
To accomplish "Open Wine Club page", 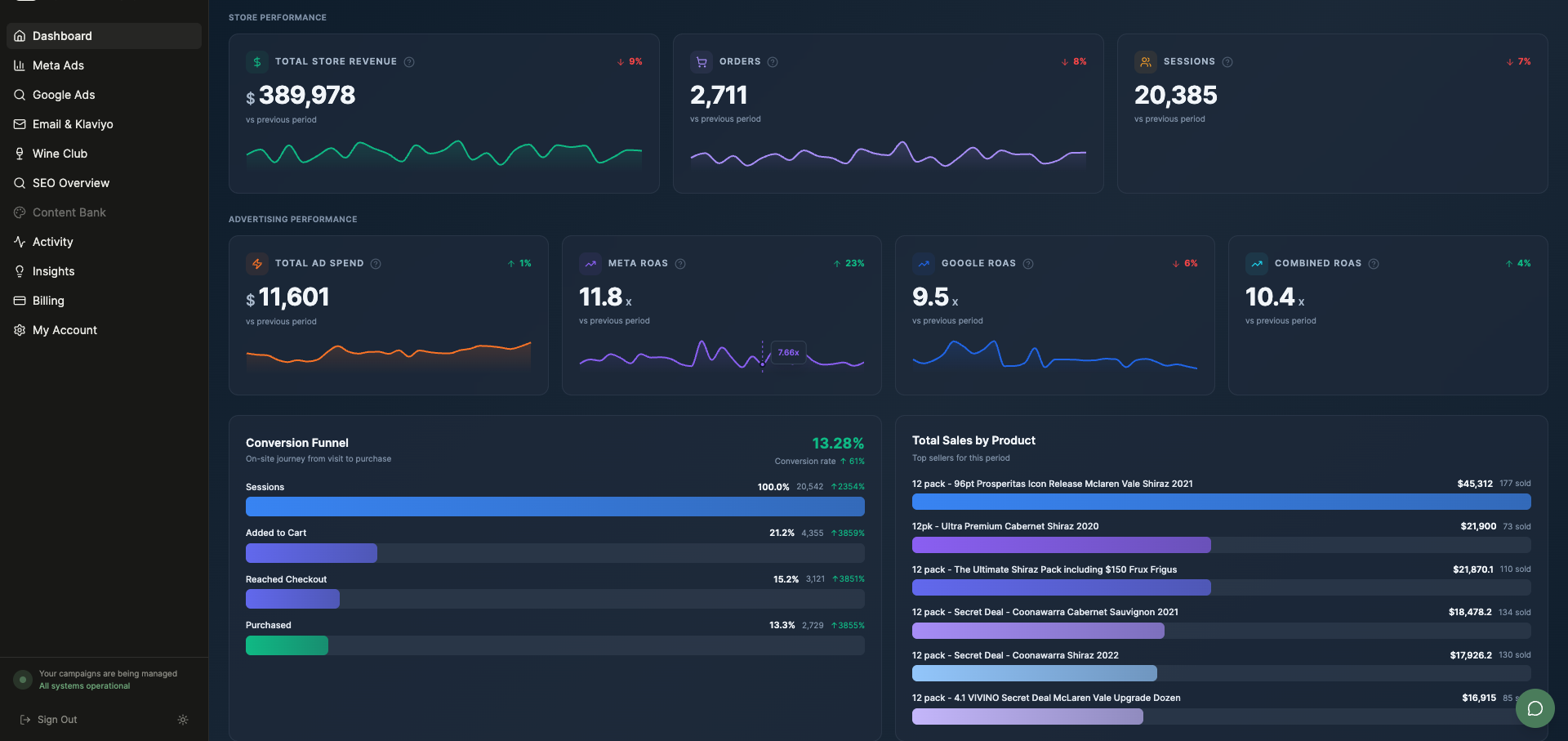I will [x=104, y=154].
